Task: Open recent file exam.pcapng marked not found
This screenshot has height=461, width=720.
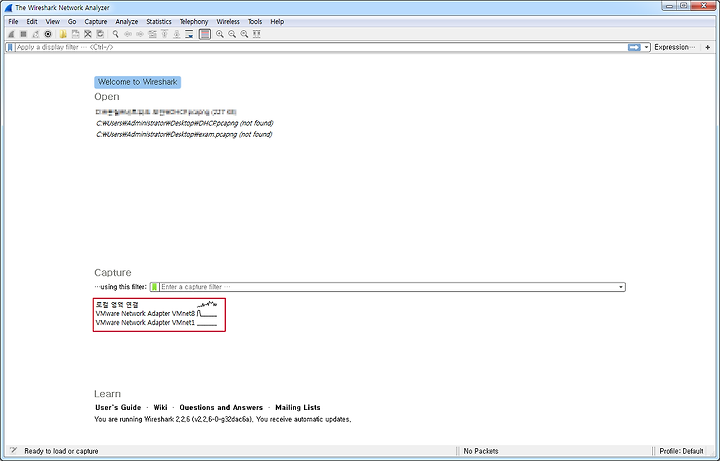Action: coord(184,135)
